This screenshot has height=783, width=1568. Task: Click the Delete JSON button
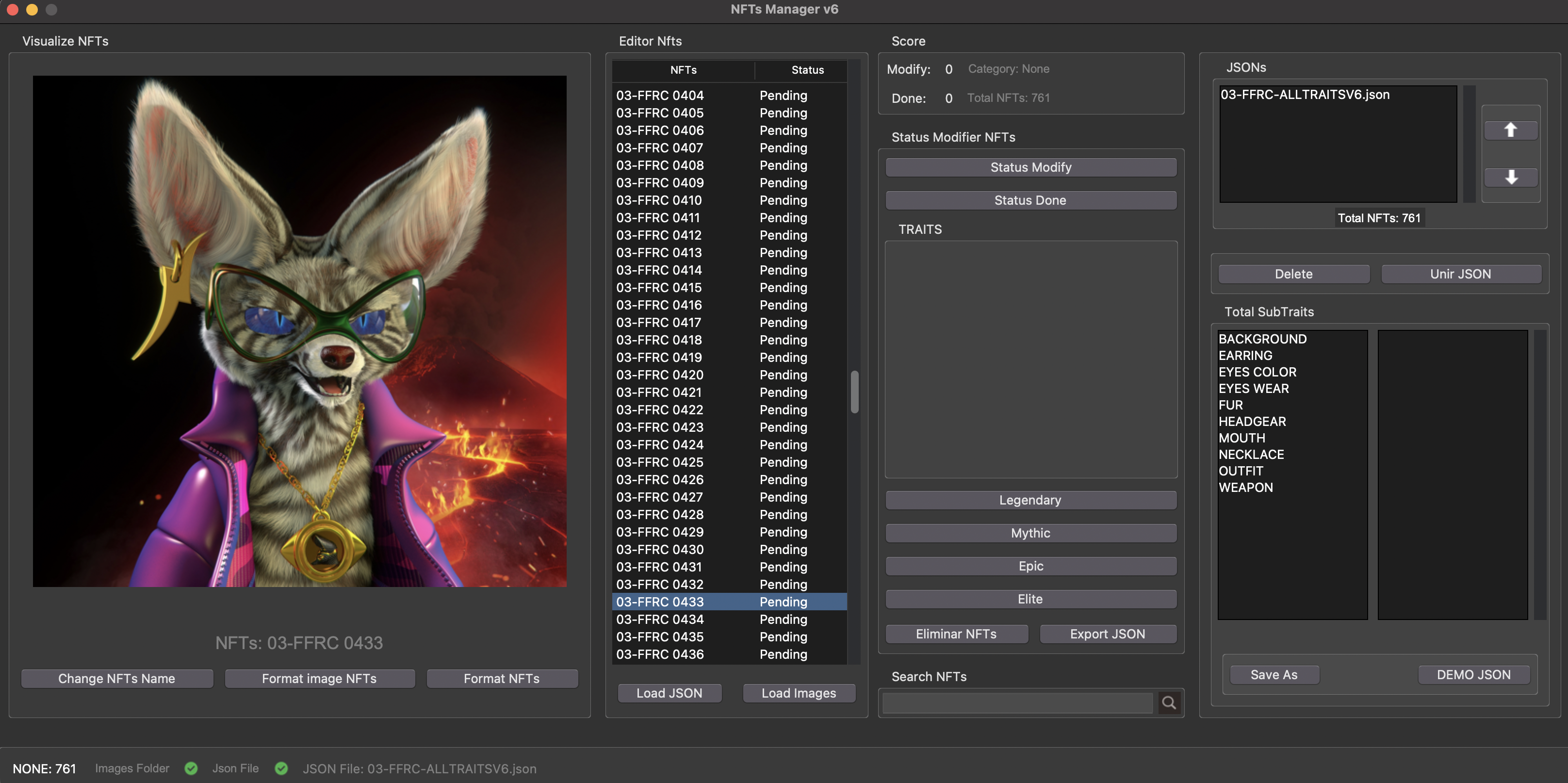tap(1293, 274)
